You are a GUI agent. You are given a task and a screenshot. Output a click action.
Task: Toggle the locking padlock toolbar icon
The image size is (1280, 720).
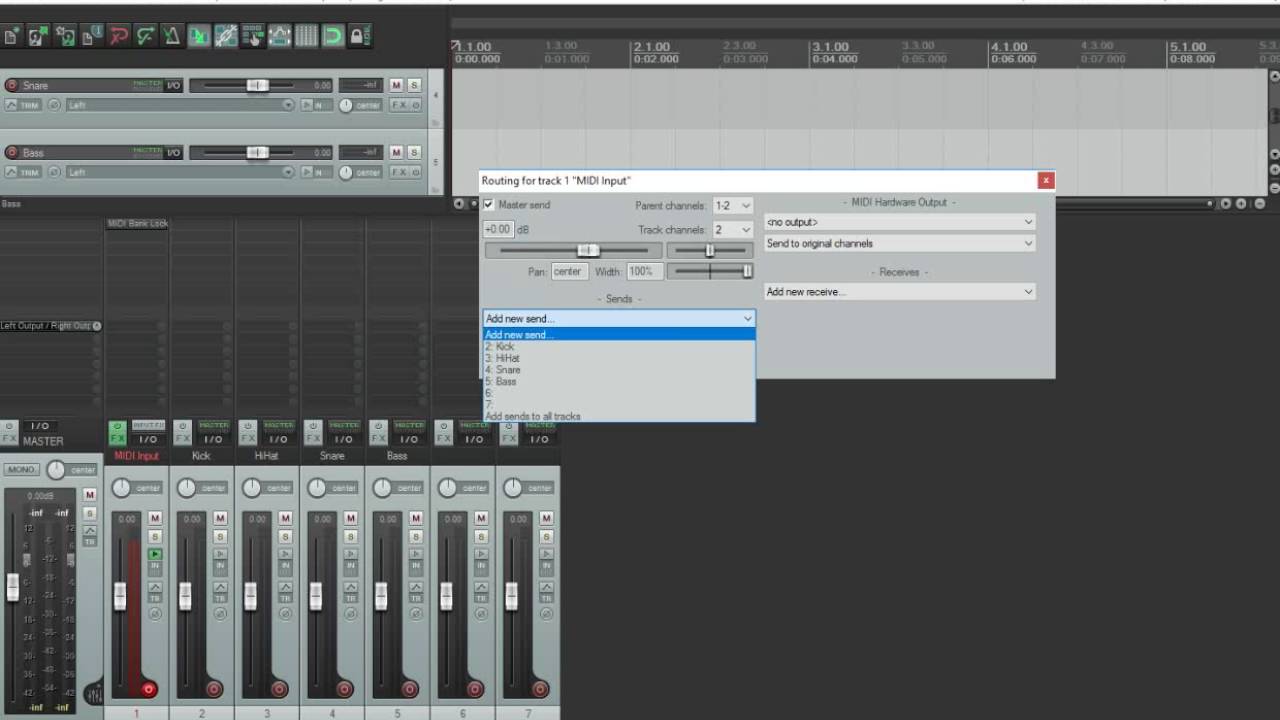point(359,37)
